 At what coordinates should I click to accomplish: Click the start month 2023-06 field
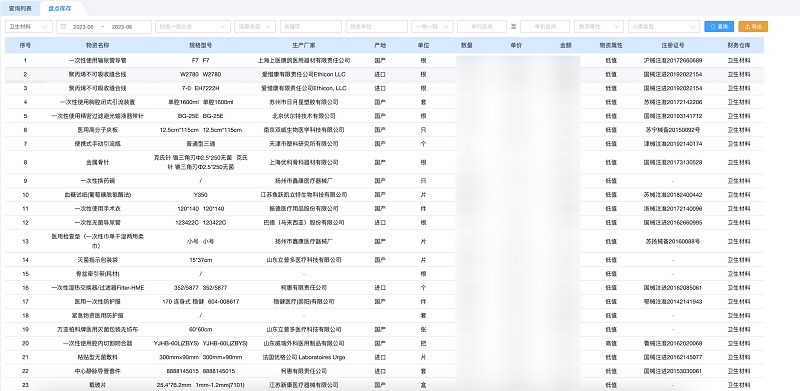(x=83, y=27)
